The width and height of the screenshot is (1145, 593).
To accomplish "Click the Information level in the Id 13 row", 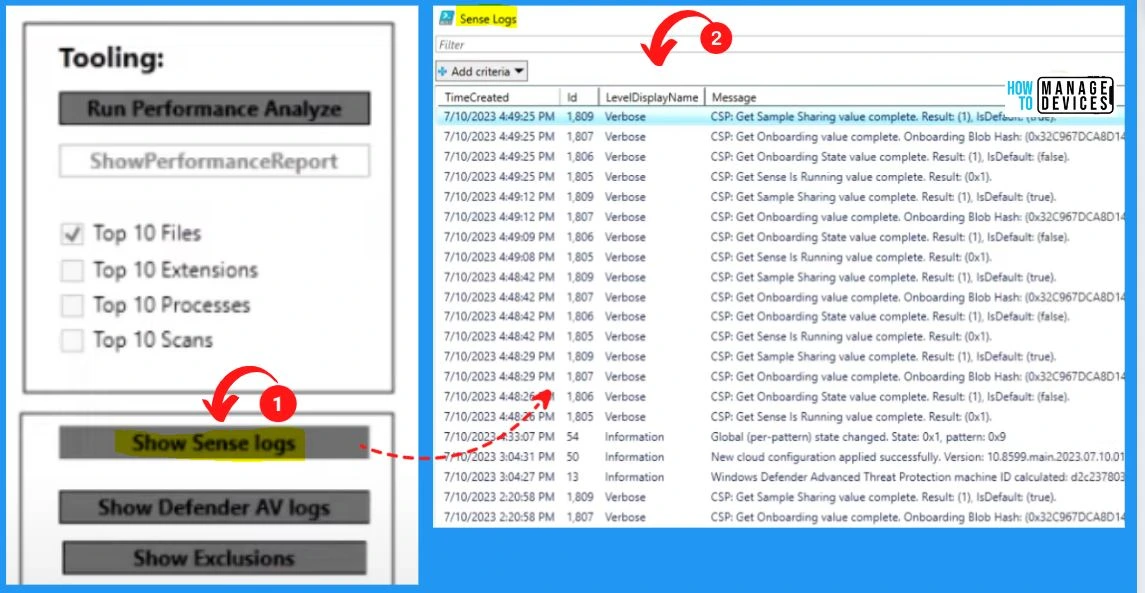I will (635, 477).
